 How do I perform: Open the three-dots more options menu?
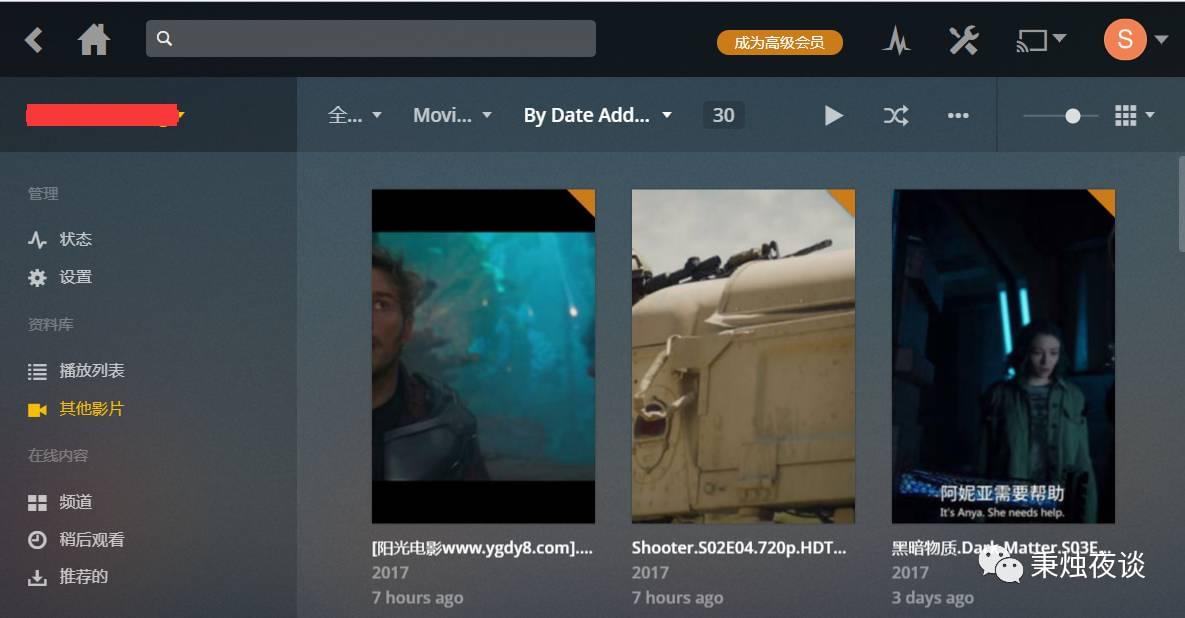pos(958,116)
